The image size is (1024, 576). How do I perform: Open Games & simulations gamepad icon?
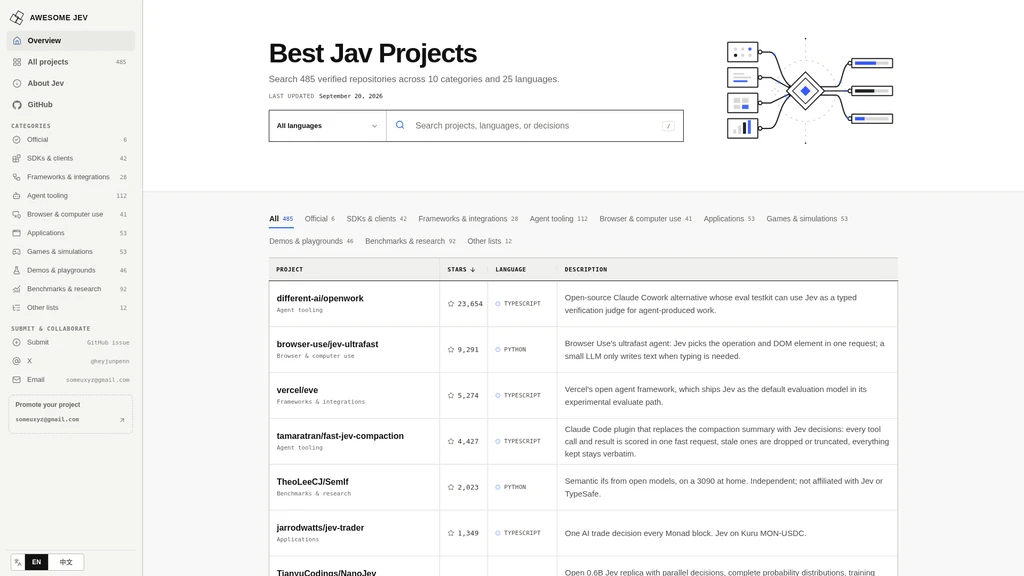[x=16, y=251]
